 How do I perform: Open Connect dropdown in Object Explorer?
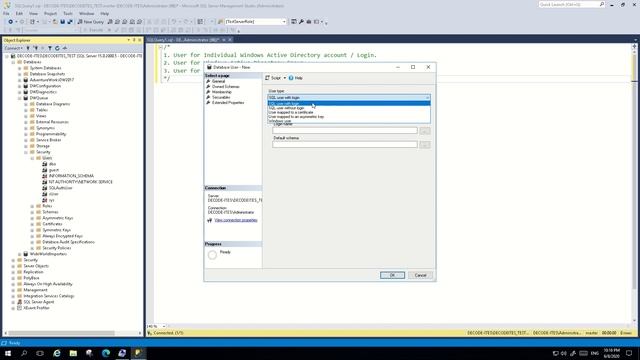(13, 48)
